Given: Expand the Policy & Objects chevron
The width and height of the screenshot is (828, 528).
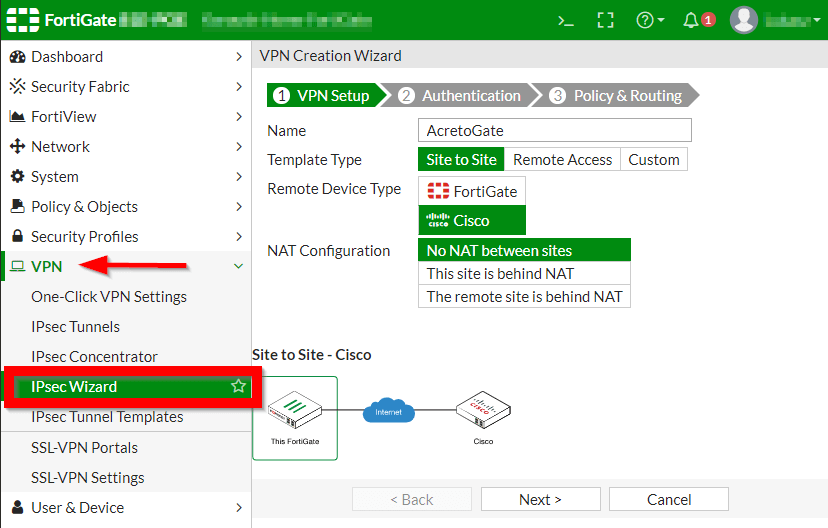Looking at the screenshot, I should (239, 206).
